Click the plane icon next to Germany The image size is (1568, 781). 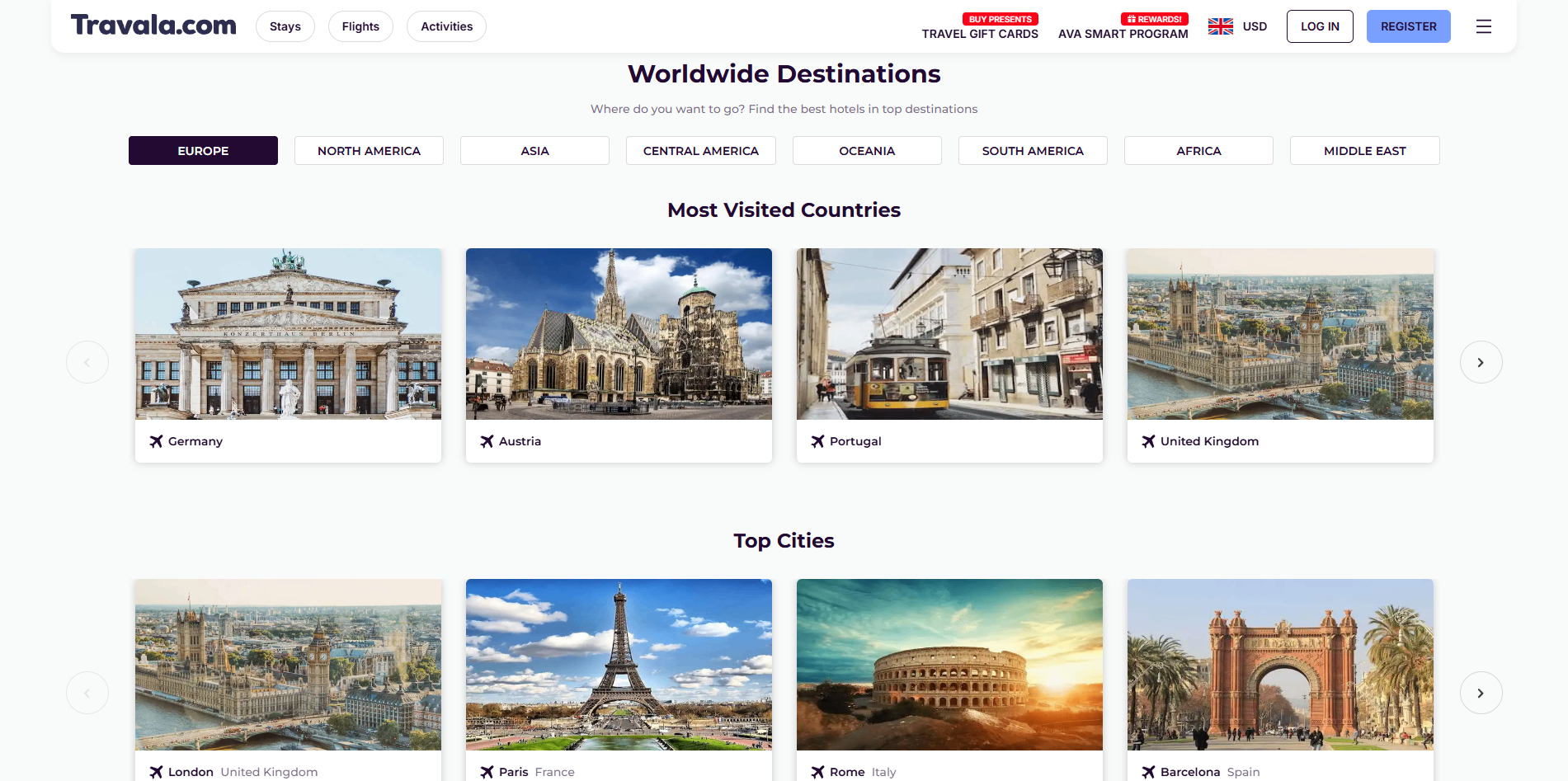tap(156, 441)
